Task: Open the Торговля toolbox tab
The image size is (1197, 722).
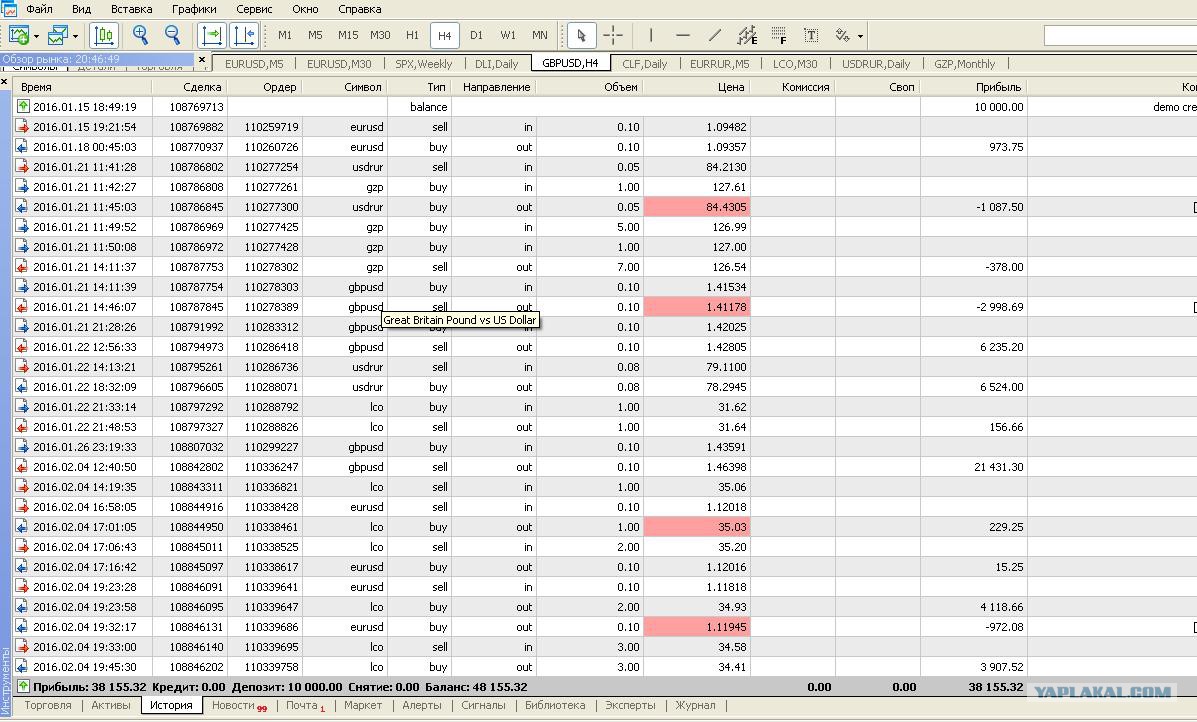Action: coord(47,705)
